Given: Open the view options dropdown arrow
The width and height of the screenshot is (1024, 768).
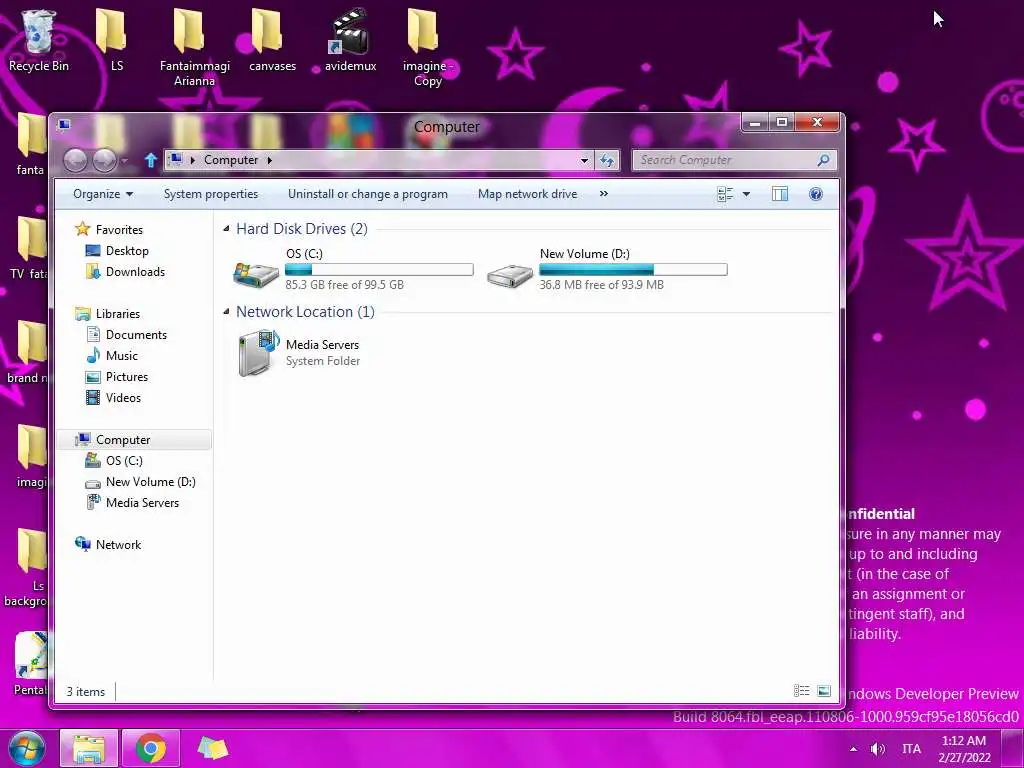Looking at the screenshot, I should 746,194.
